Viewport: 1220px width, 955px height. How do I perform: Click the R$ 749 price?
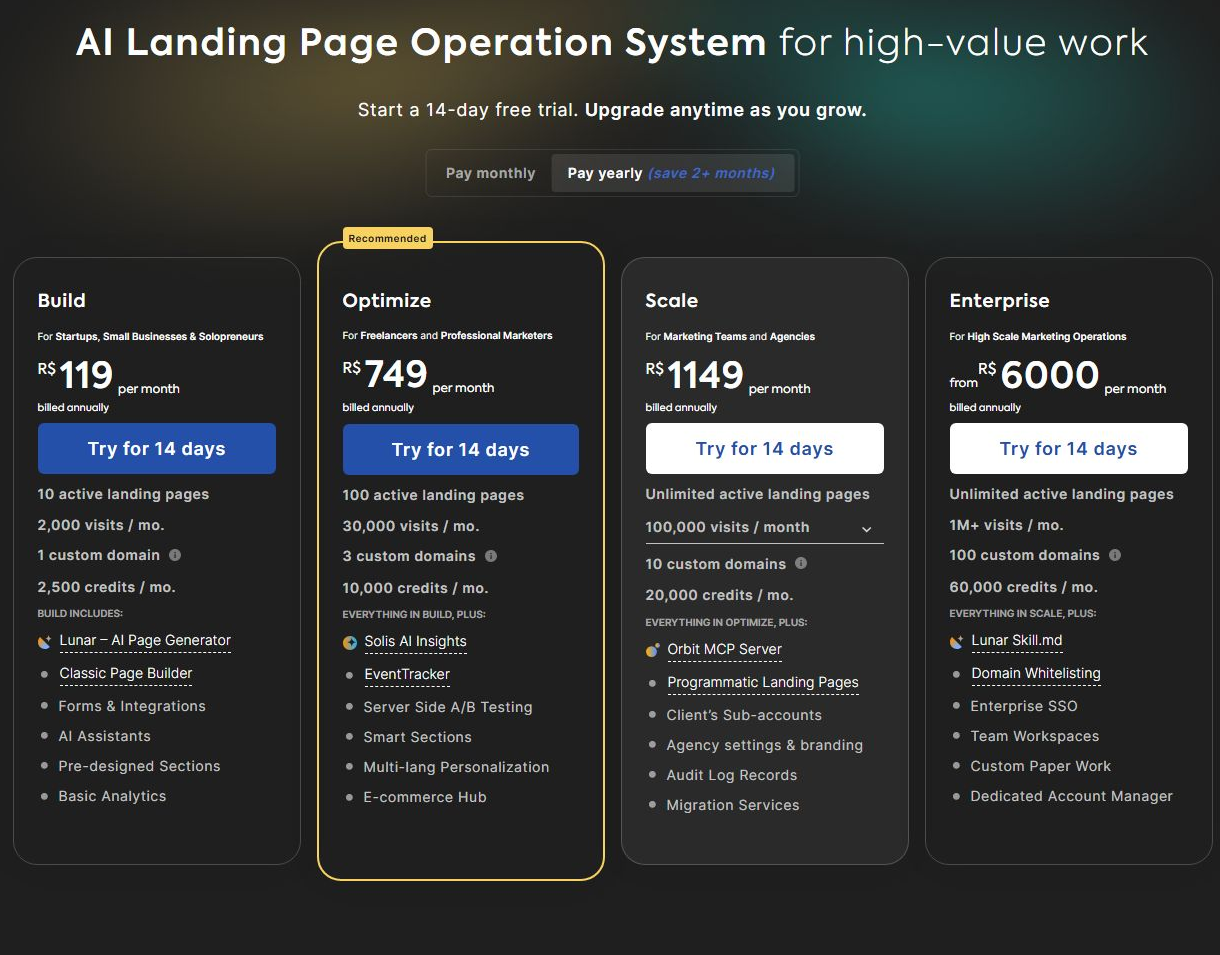(x=386, y=375)
